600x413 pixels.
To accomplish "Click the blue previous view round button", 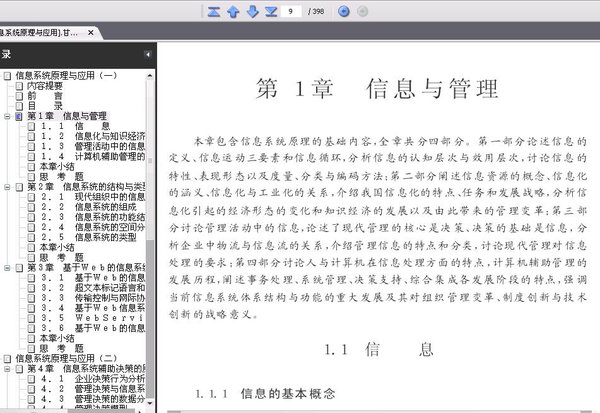I will [344, 11].
